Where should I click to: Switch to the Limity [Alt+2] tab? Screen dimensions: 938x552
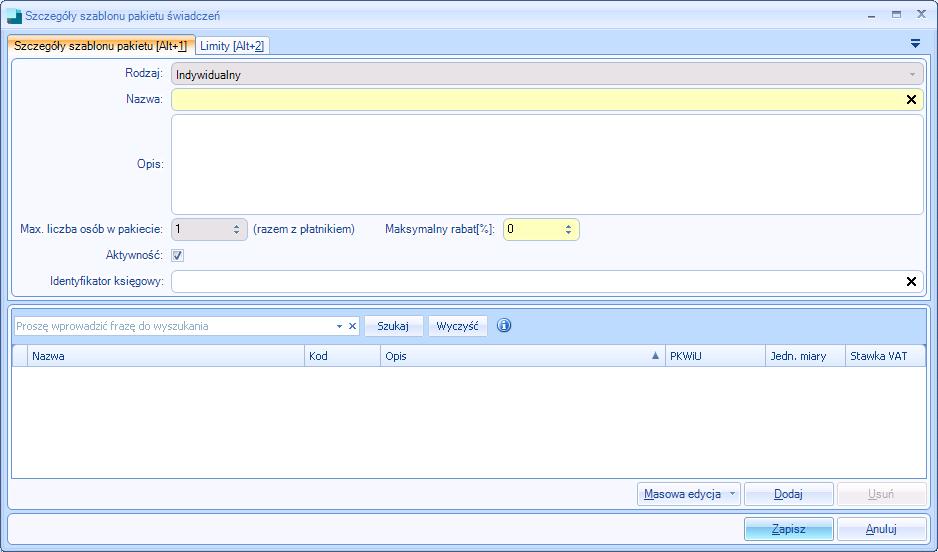[x=232, y=45]
